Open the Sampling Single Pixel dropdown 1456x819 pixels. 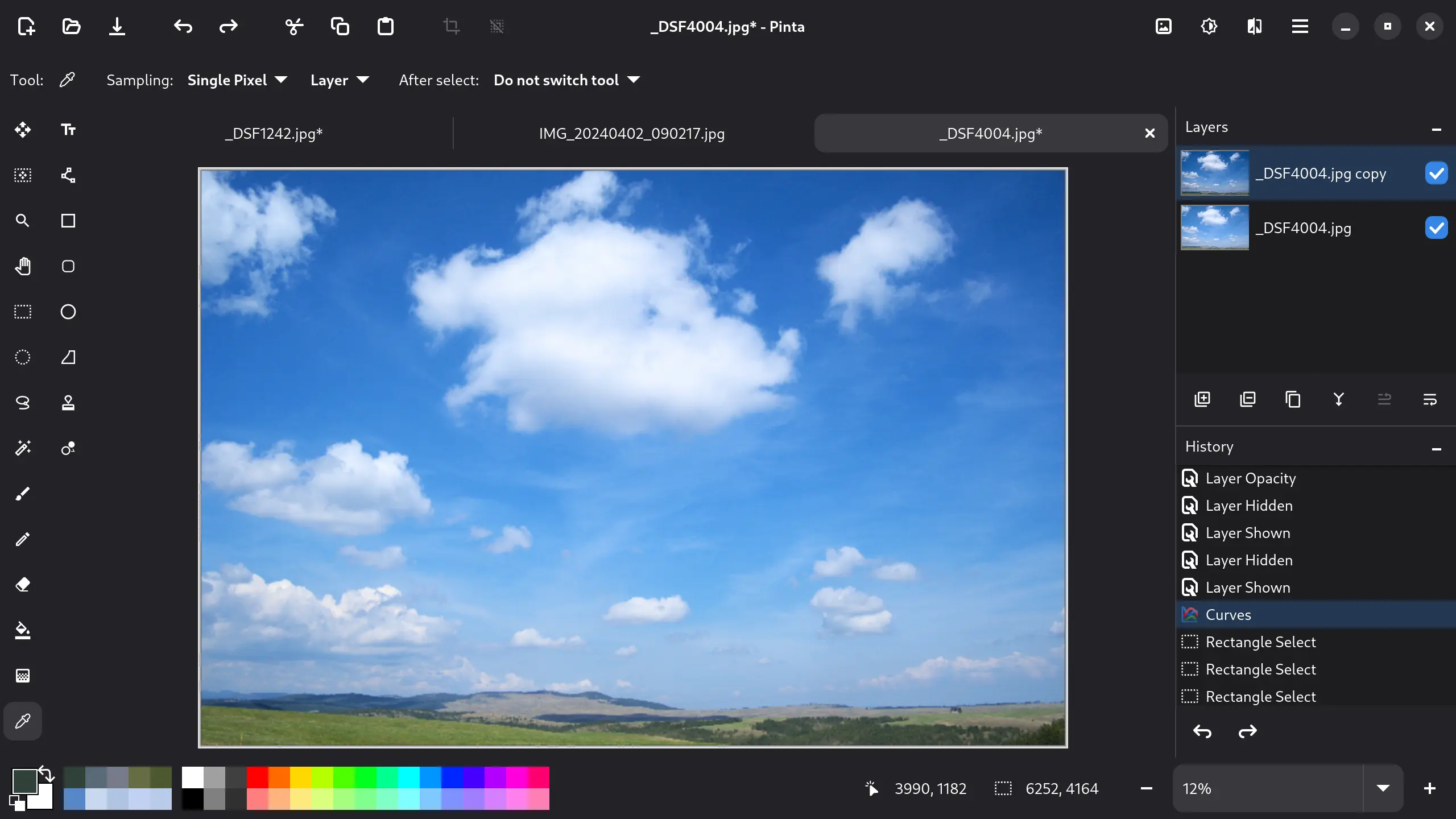[237, 80]
